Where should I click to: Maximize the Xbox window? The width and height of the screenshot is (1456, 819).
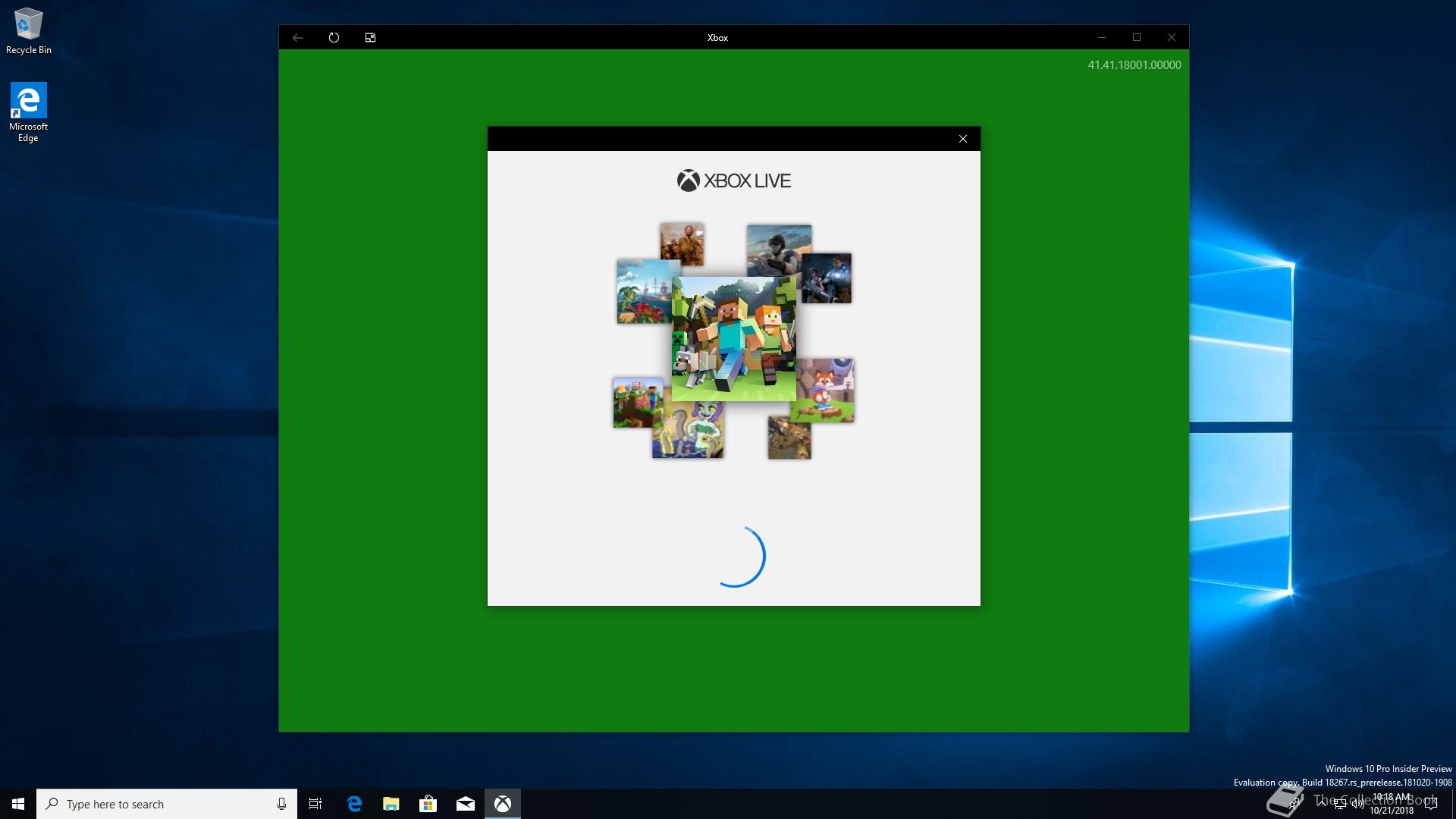coord(1136,37)
